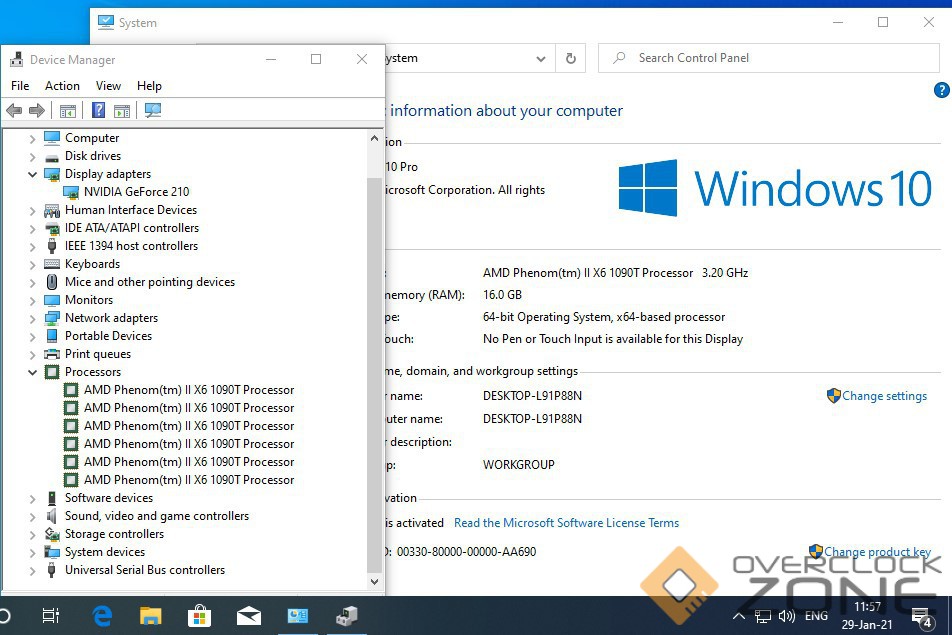This screenshot has height=635, width=952.
Task: Collapse the Display adapters node
Action: pos(33,174)
